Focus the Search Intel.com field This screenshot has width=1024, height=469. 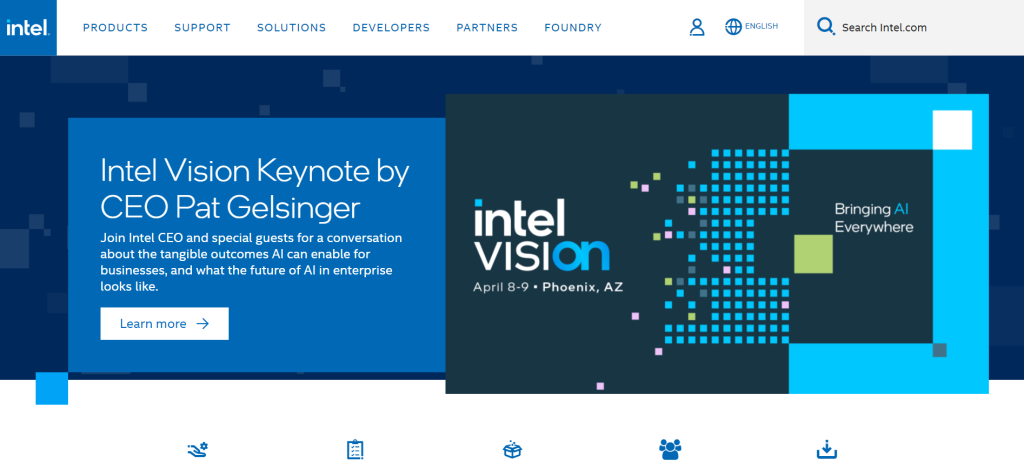pyautogui.click(x=914, y=27)
